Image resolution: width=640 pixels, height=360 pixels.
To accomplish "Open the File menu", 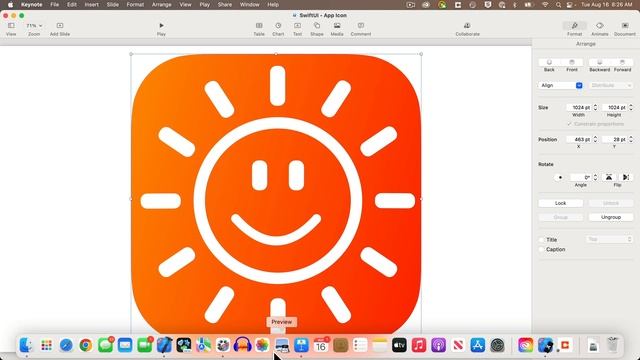I will (54, 4).
